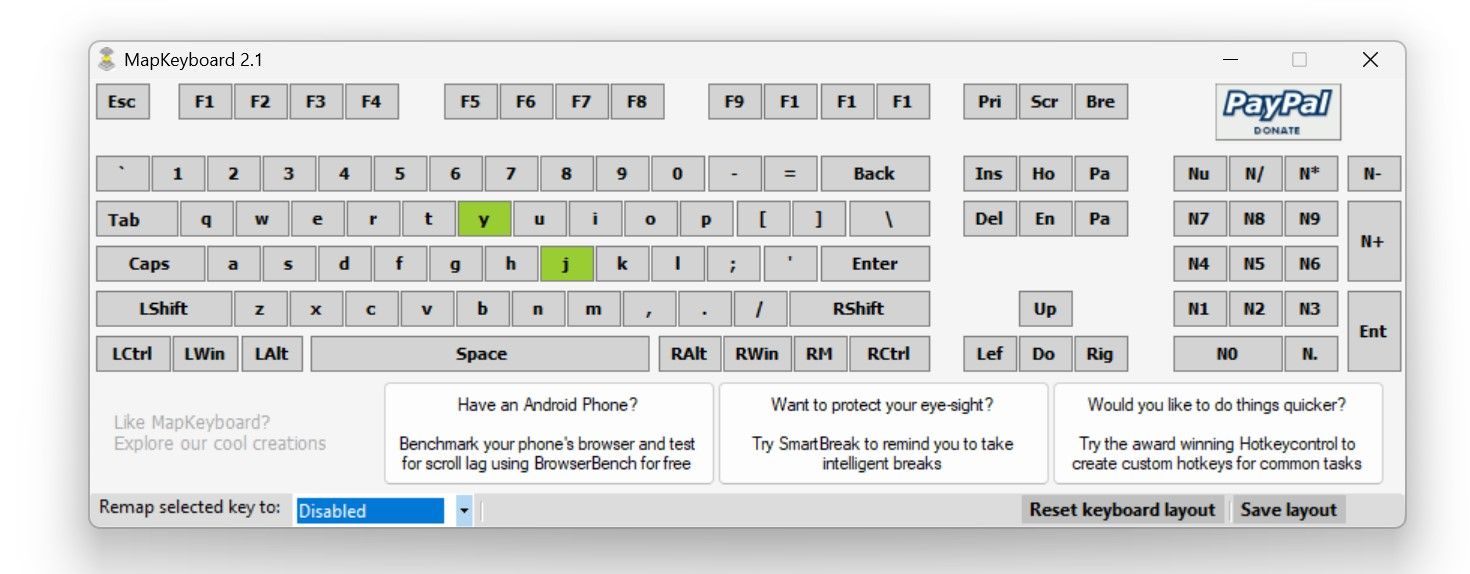Screen dimensions: 1470x574
Task: Click the MapKeyboard app icon in title bar
Action: click(x=107, y=60)
